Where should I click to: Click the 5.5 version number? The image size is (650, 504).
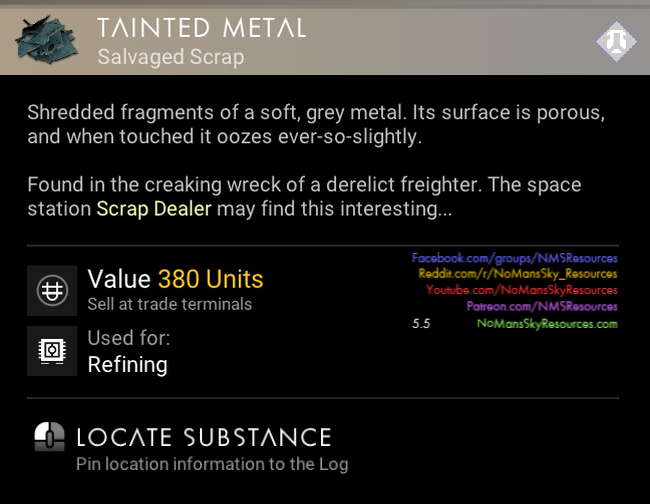(420, 324)
